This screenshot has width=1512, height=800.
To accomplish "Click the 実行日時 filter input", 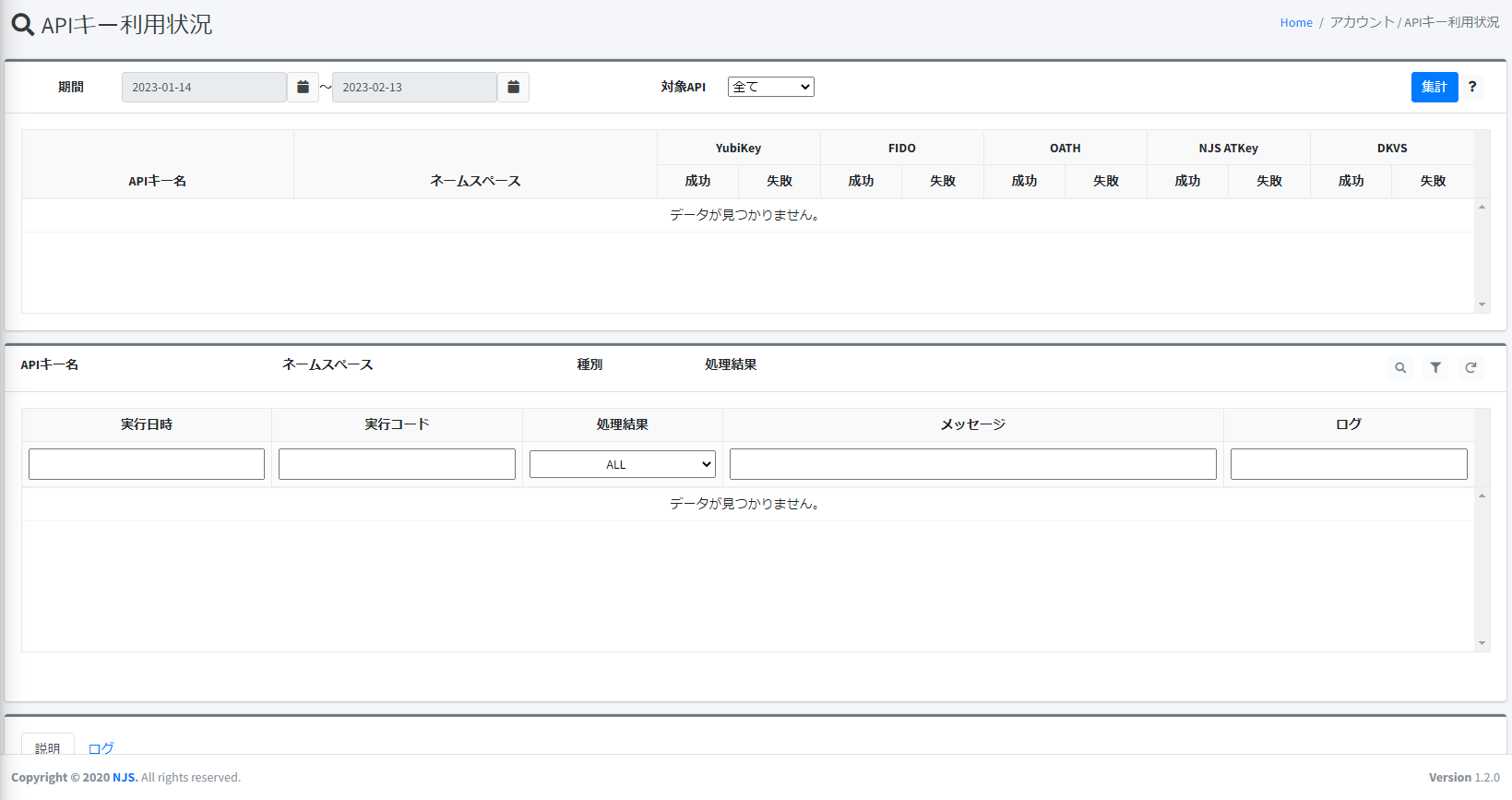I will coord(147,464).
